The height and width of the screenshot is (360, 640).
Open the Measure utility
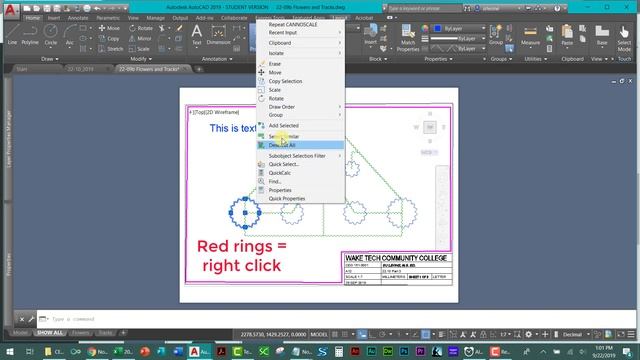pos(530,35)
